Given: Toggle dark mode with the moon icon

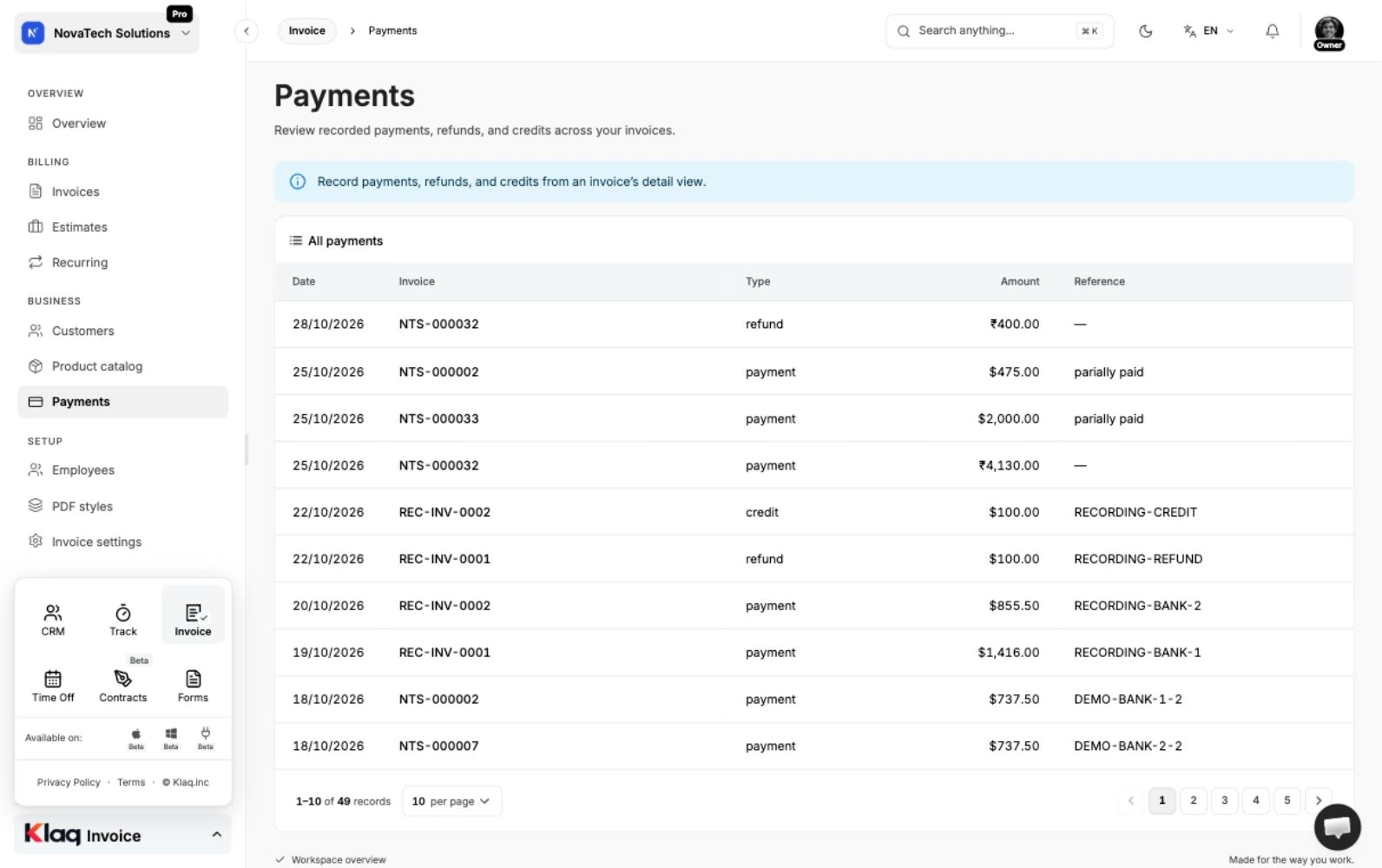Looking at the screenshot, I should click(1146, 31).
